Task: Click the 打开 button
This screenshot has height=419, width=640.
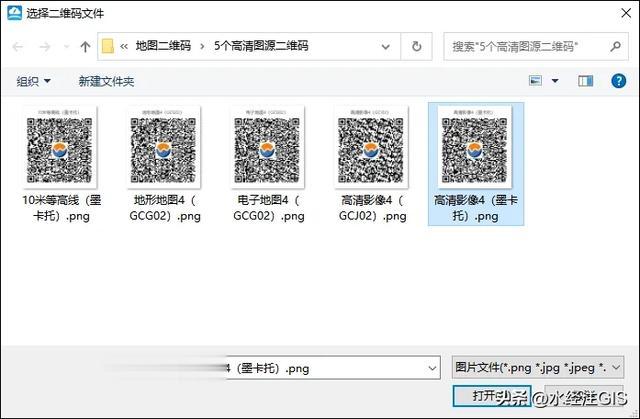Action: pyautogui.click(x=492, y=396)
